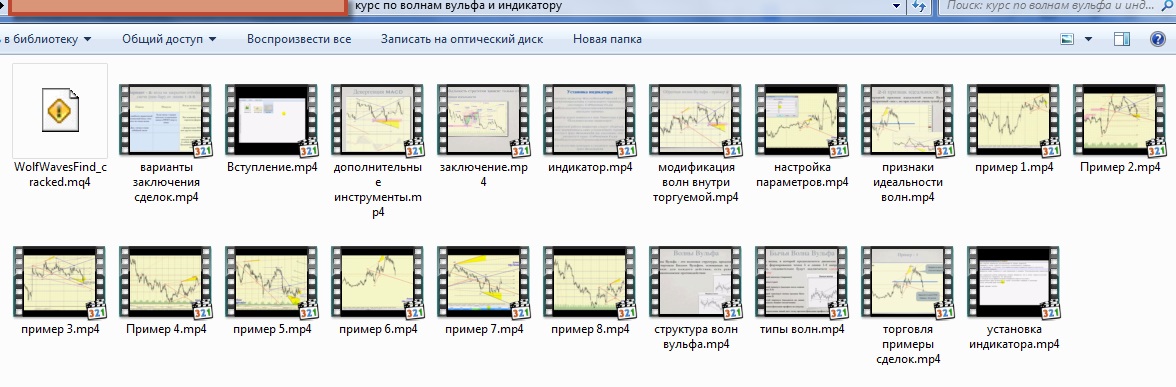Click the change view icon

[1067, 39]
